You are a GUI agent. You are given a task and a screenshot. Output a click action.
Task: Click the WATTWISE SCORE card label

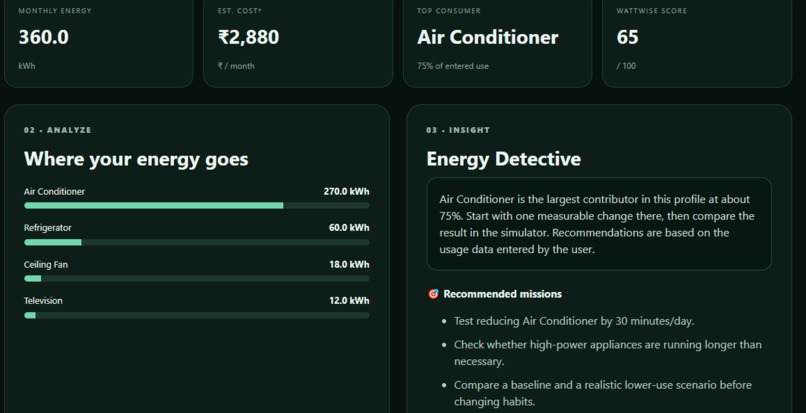coord(651,11)
